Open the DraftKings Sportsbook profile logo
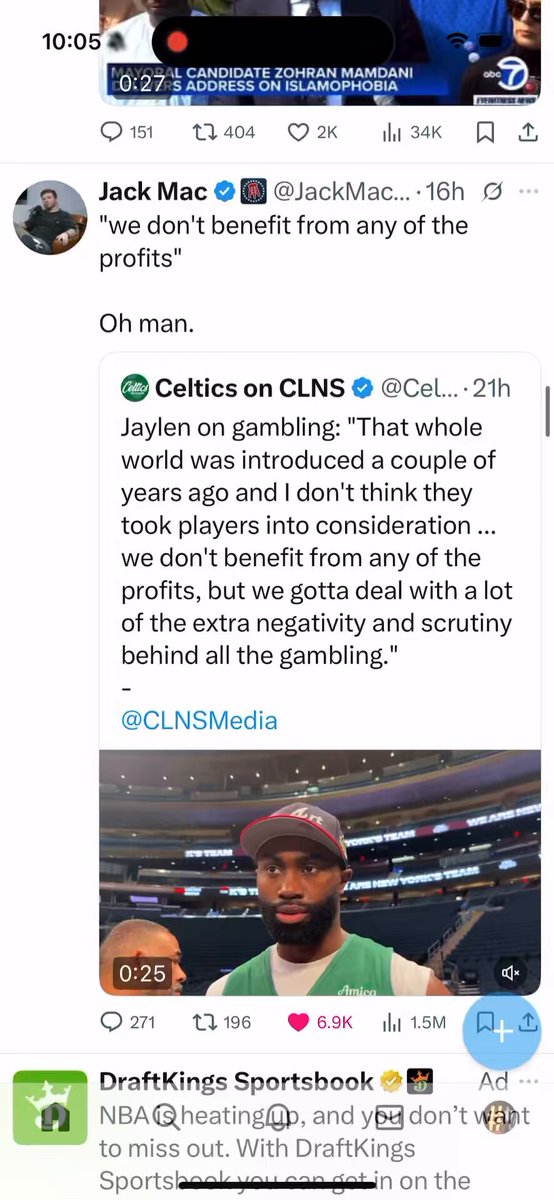The height and width of the screenshot is (1200, 554). pyautogui.click(x=50, y=1108)
